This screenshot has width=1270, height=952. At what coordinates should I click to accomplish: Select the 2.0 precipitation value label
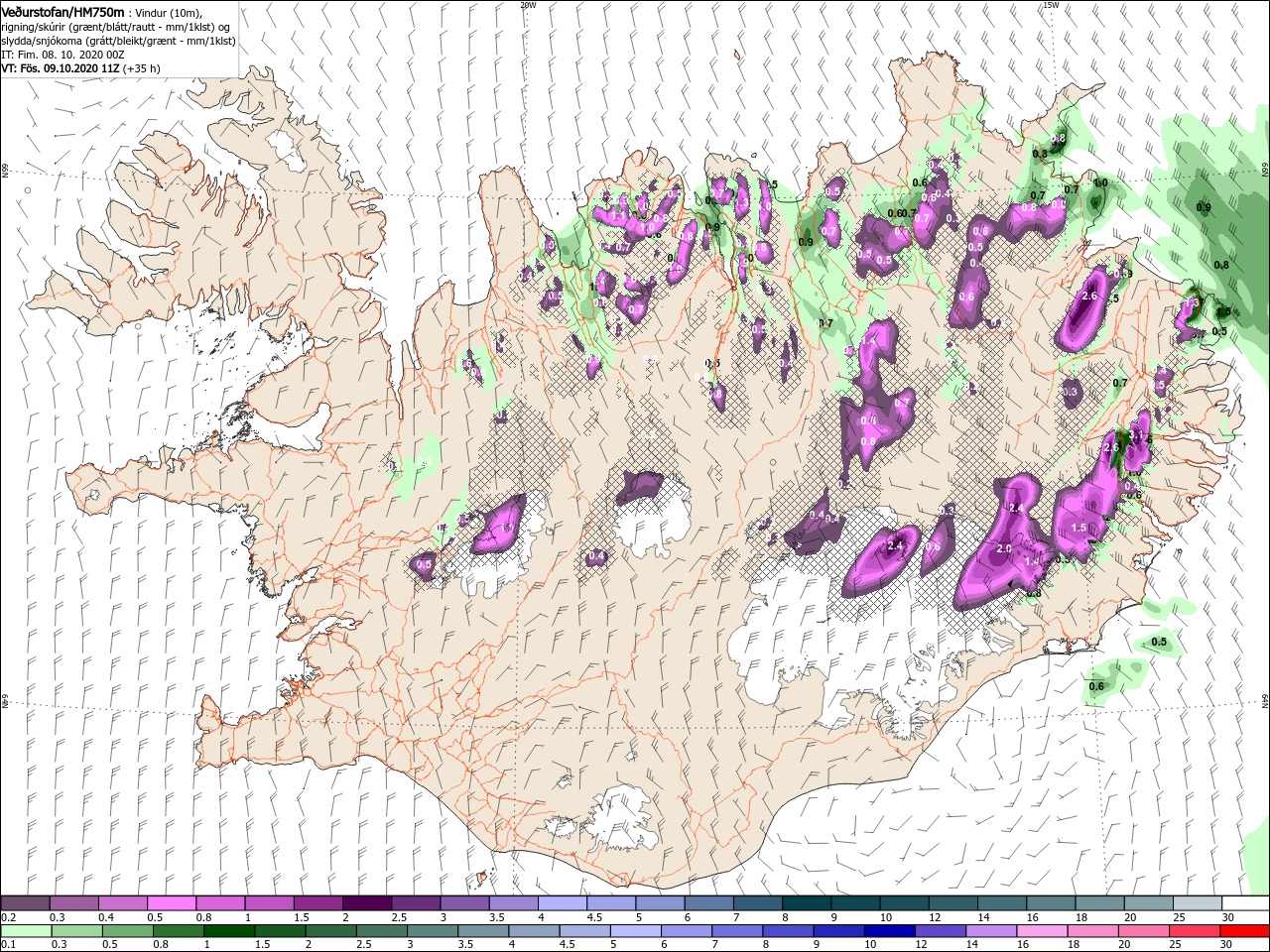coord(1003,549)
